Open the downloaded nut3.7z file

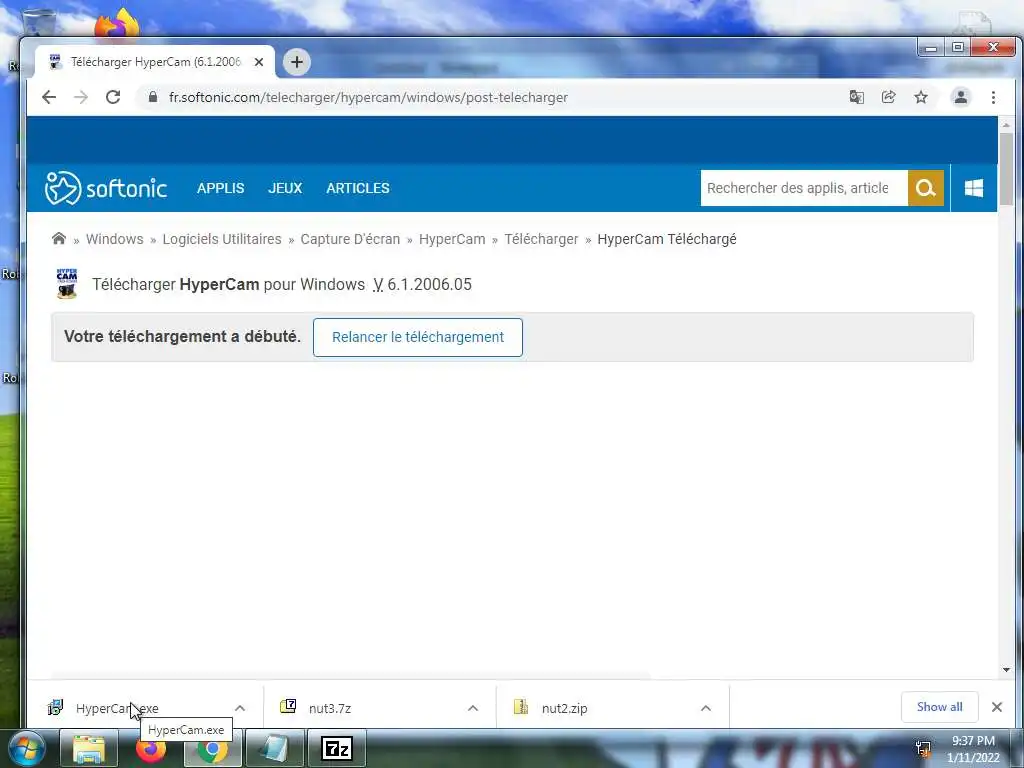(330, 708)
